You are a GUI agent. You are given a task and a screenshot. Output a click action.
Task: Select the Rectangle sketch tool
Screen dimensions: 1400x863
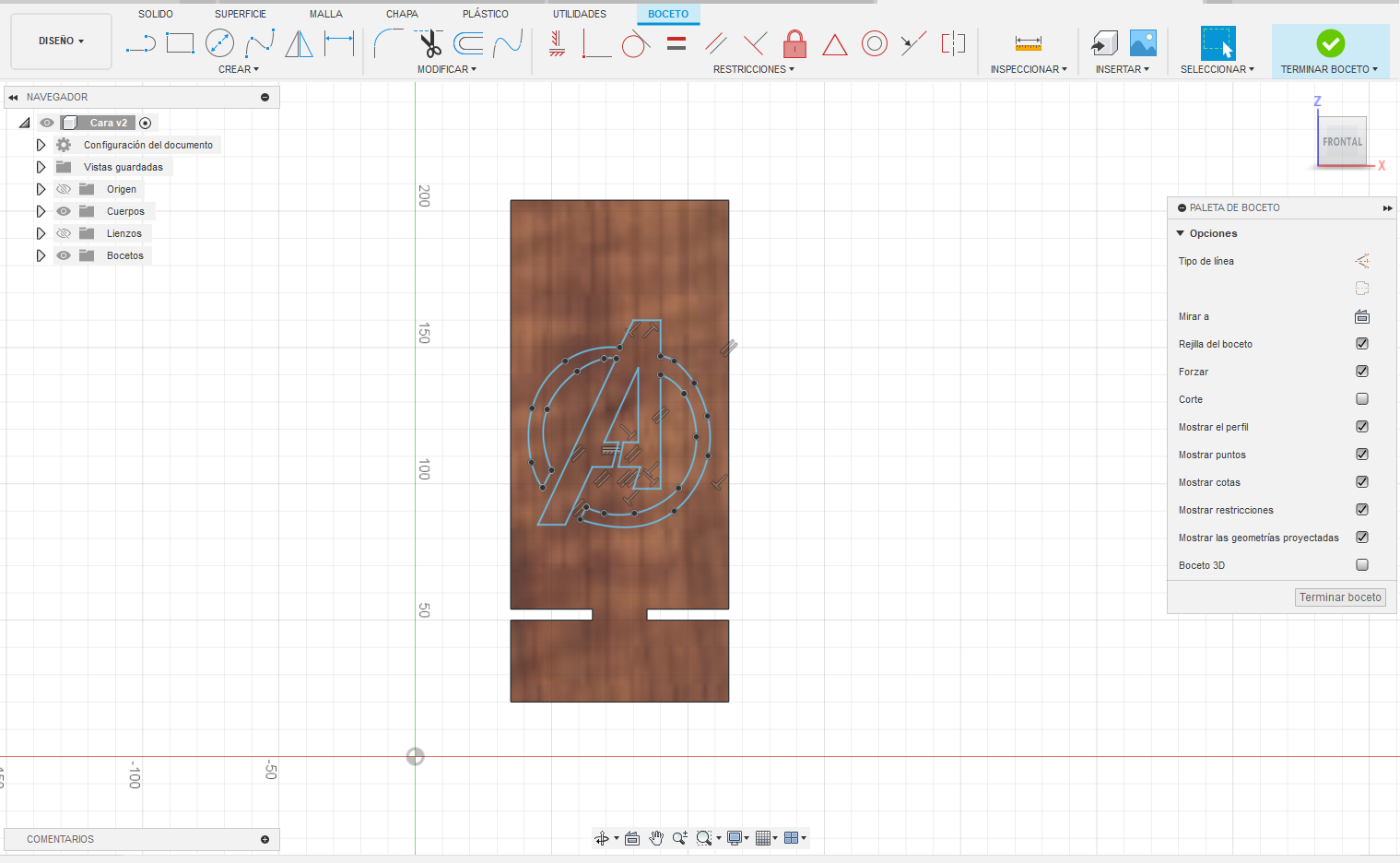tap(180, 42)
